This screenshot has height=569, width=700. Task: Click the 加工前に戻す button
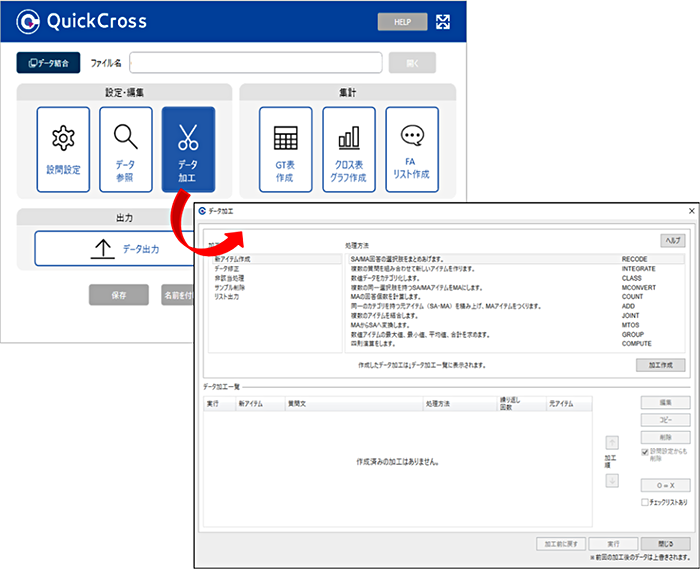click(x=561, y=544)
